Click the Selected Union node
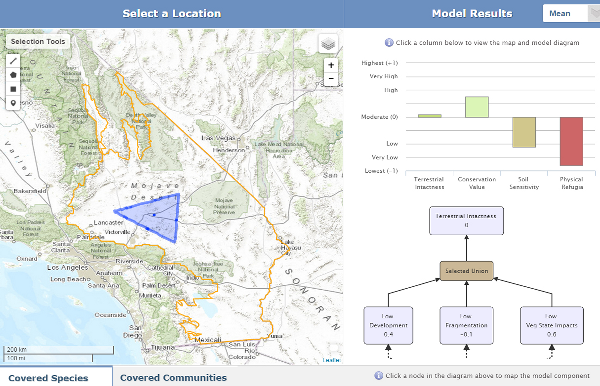 (x=466, y=271)
